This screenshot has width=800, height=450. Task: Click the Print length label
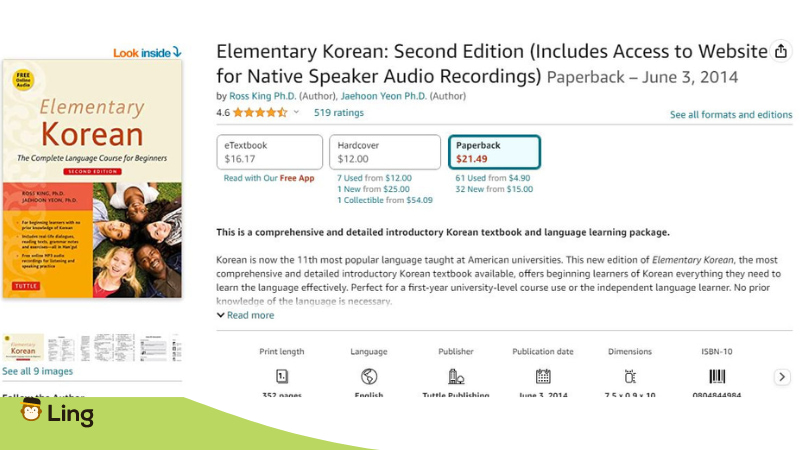point(282,352)
